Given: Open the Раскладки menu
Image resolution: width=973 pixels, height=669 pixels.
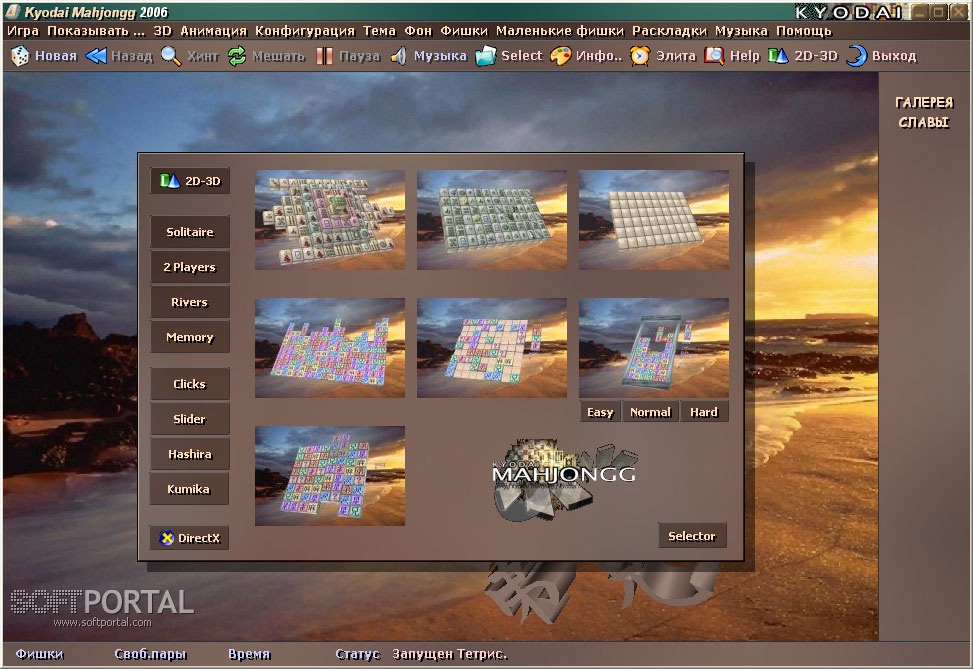Looking at the screenshot, I should [x=670, y=31].
